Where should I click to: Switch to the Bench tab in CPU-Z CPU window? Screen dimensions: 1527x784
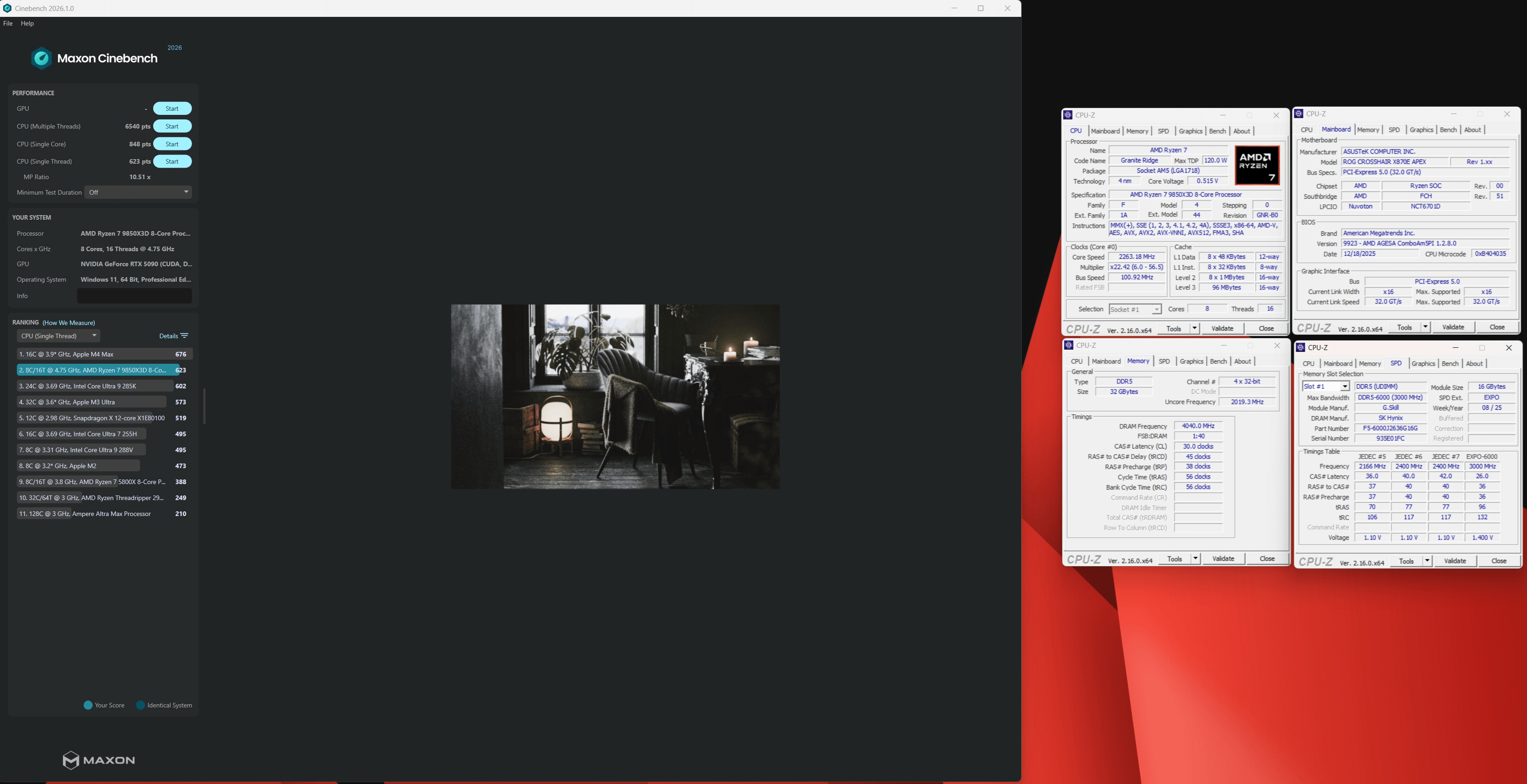click(1217, 131)
